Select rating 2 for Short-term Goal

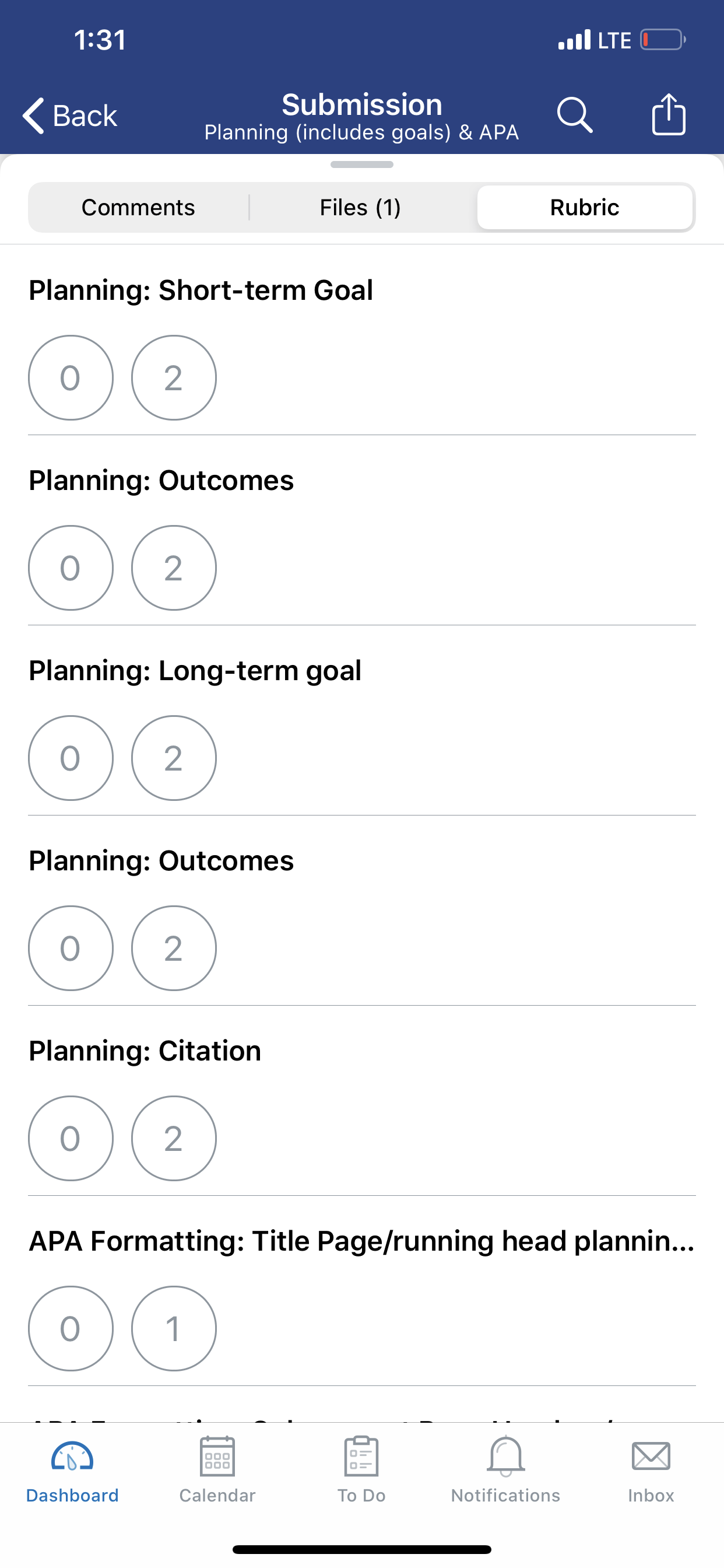click(174, 377)
